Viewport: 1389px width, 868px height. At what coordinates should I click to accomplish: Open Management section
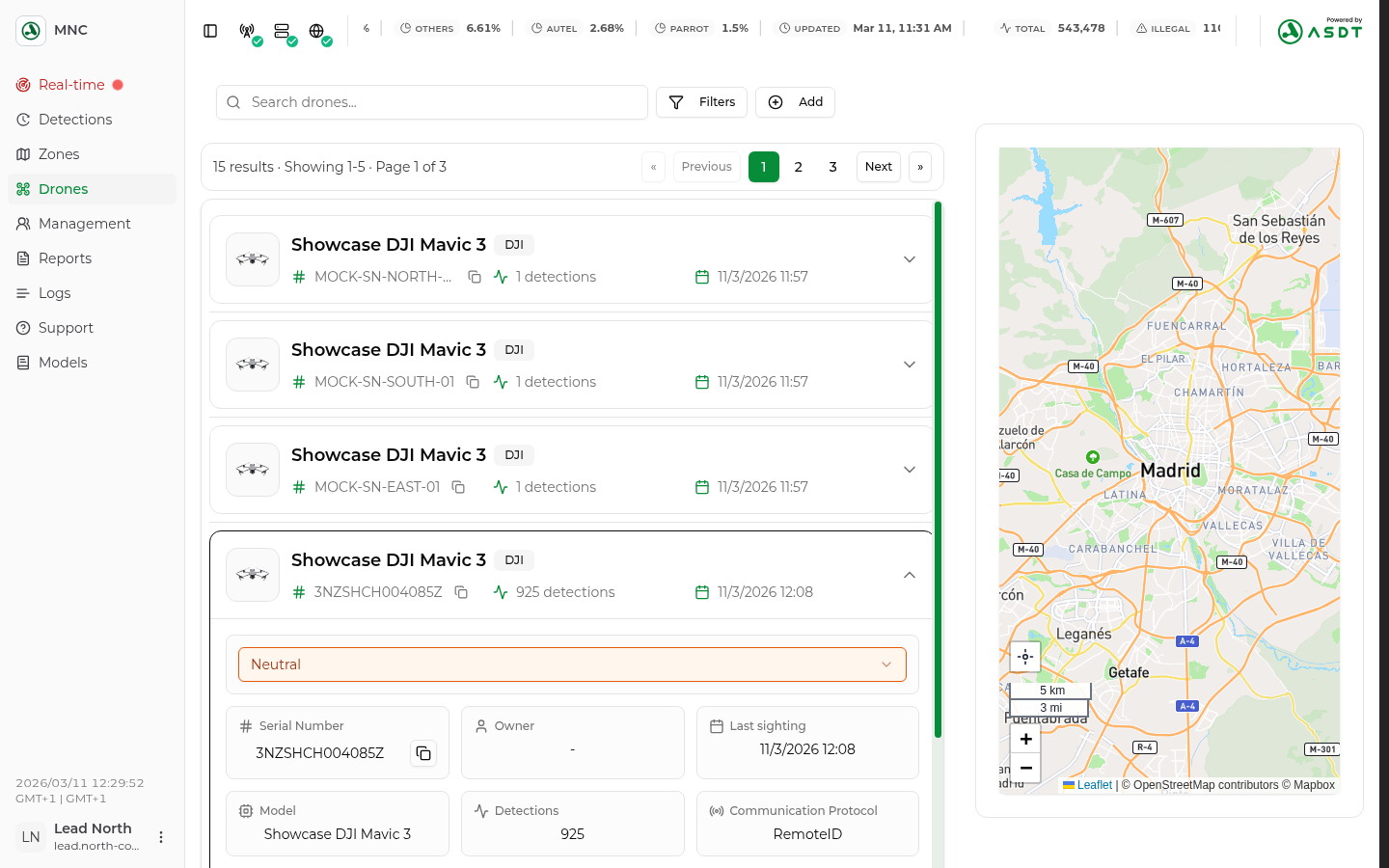coord(92,224)
